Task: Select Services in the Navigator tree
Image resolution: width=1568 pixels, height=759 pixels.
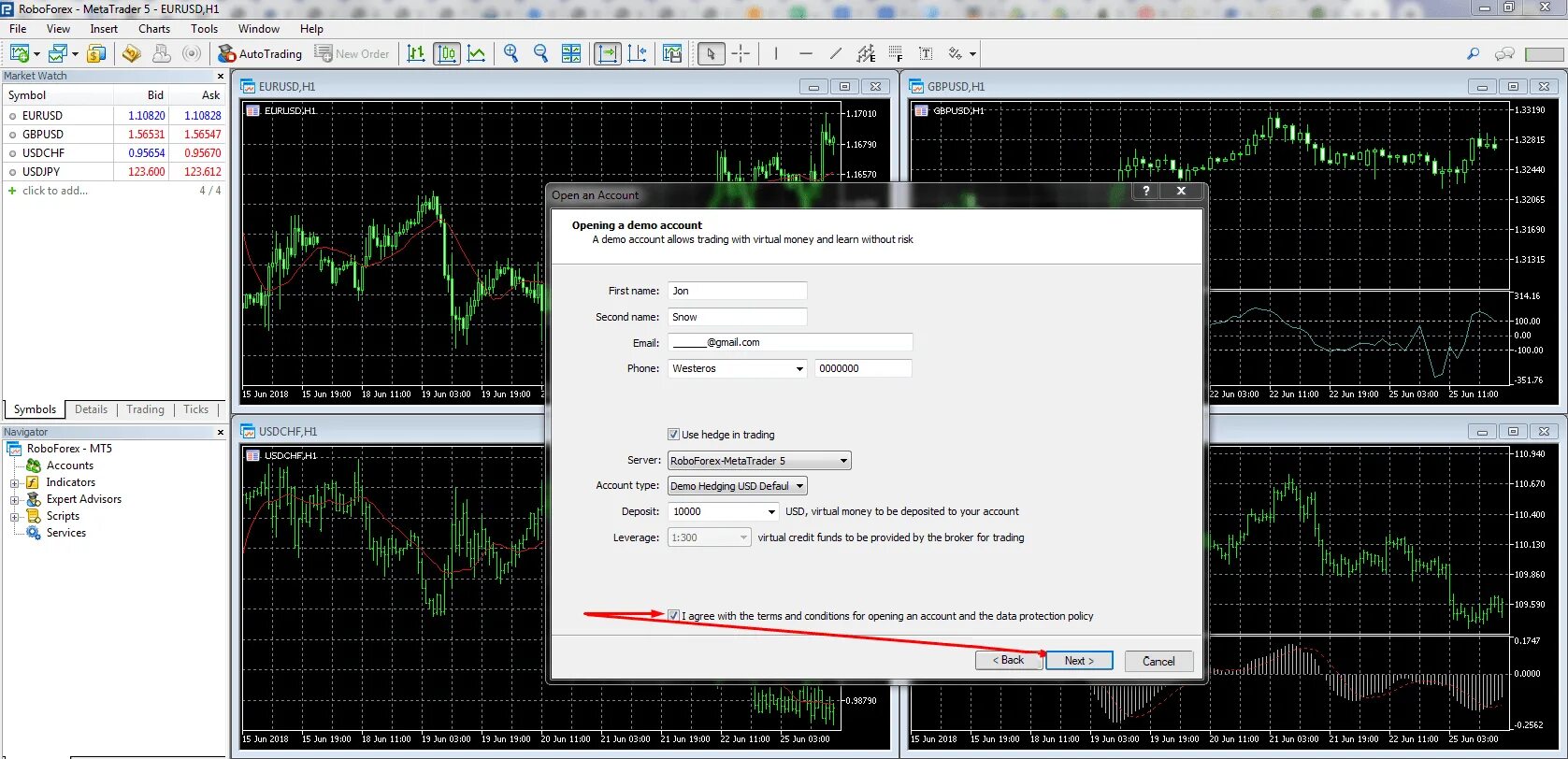Action: [66, 533]
